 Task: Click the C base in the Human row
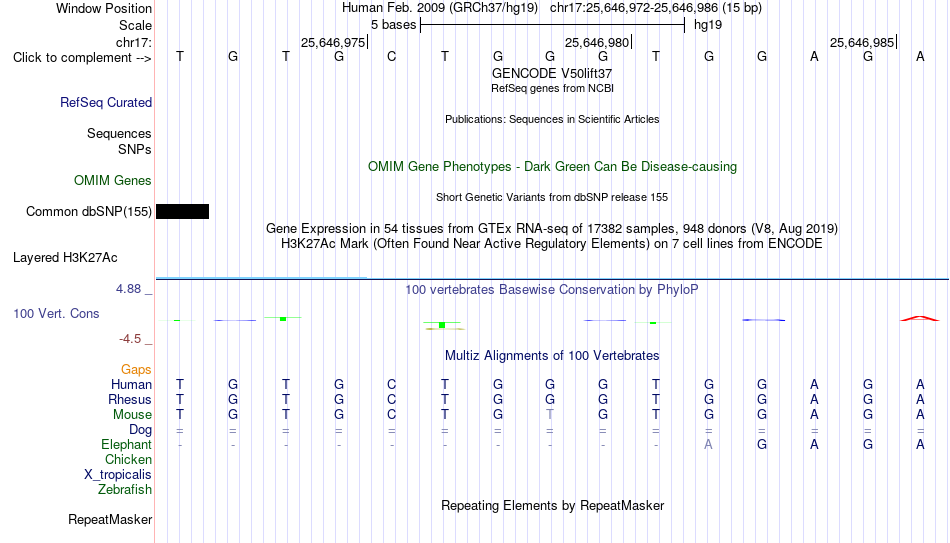pos(391,385)
